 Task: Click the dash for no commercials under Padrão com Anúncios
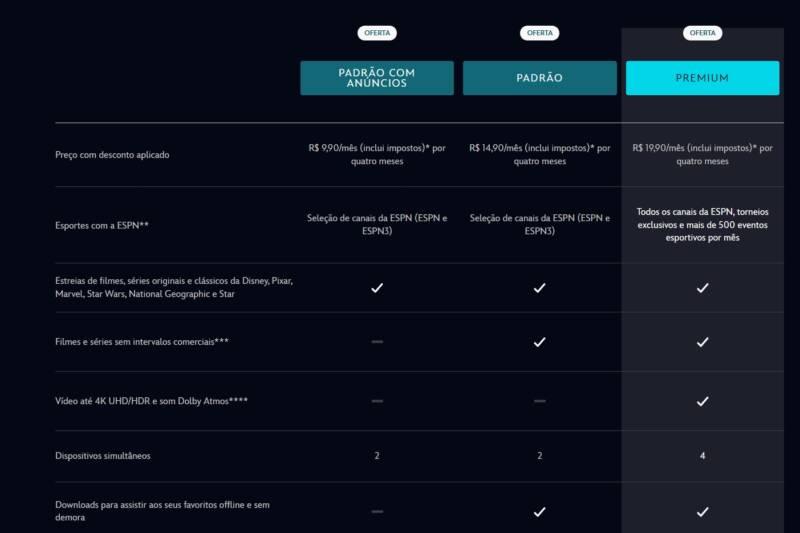pos(377,341)
